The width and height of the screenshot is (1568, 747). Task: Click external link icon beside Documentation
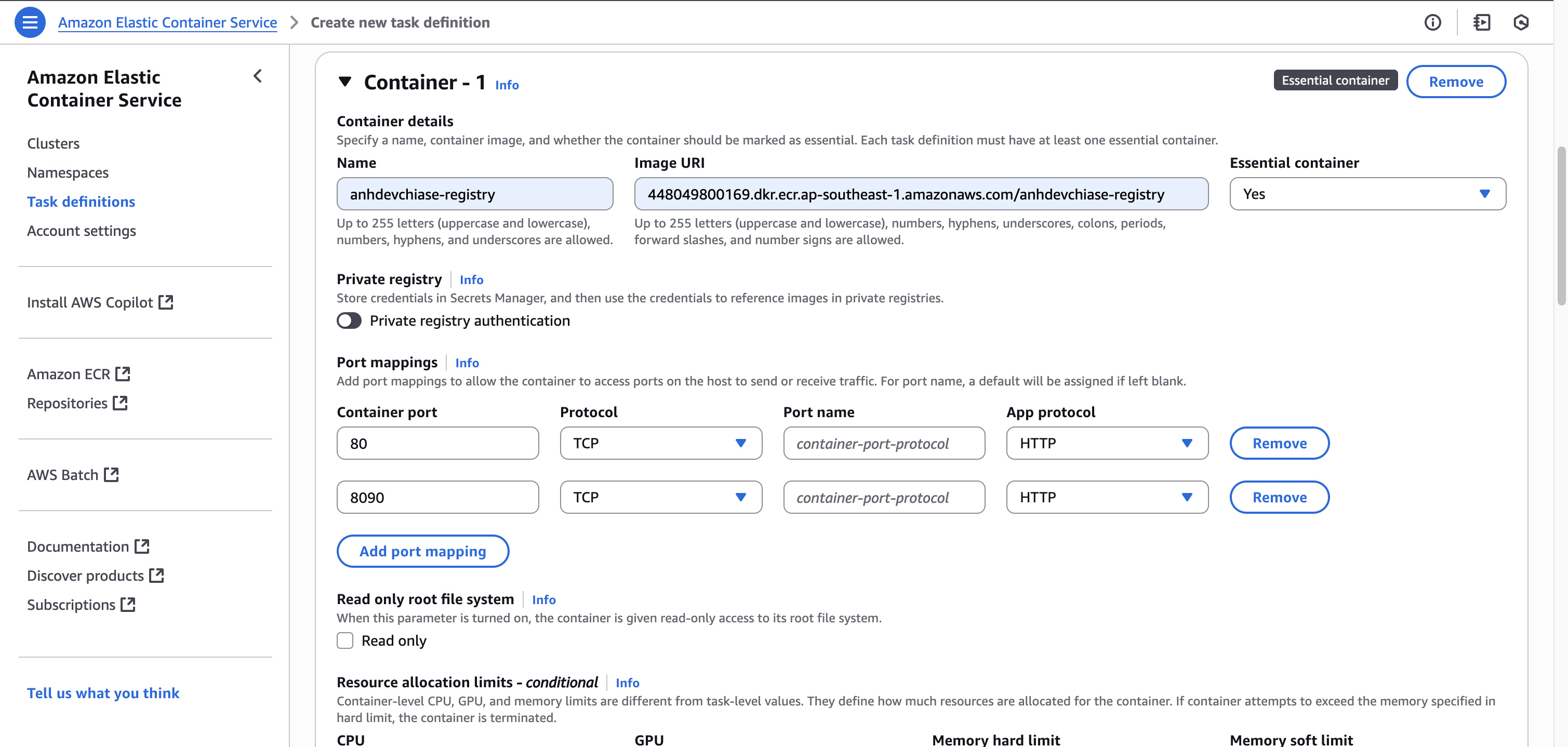pyautogui.click(x=142, y=546)
